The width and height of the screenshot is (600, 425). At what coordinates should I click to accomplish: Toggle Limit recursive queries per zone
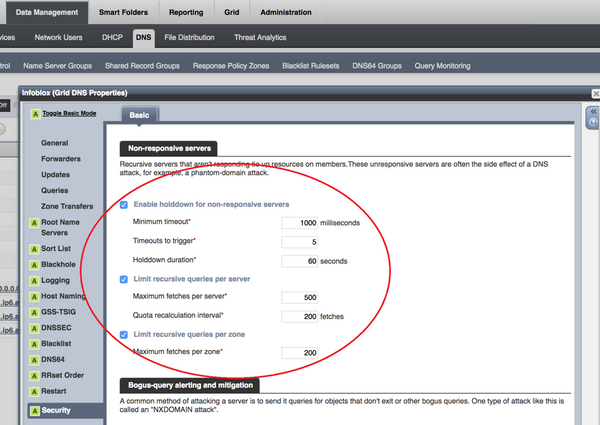point(124,334)
